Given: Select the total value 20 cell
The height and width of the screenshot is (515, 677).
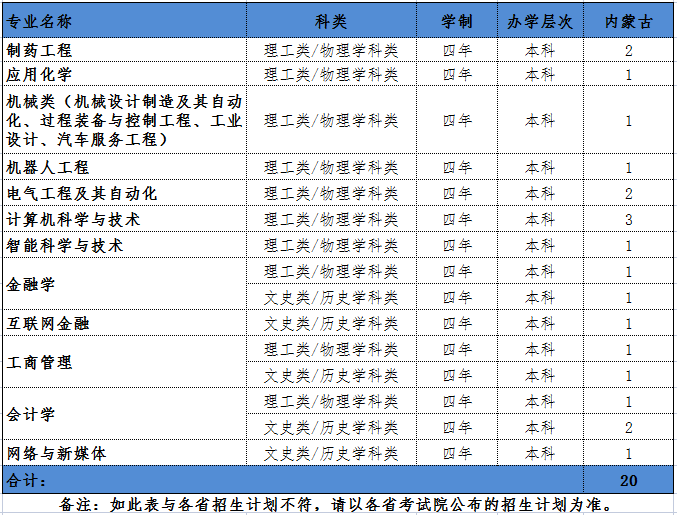Looking at the screenshot, I should [629, 480].
